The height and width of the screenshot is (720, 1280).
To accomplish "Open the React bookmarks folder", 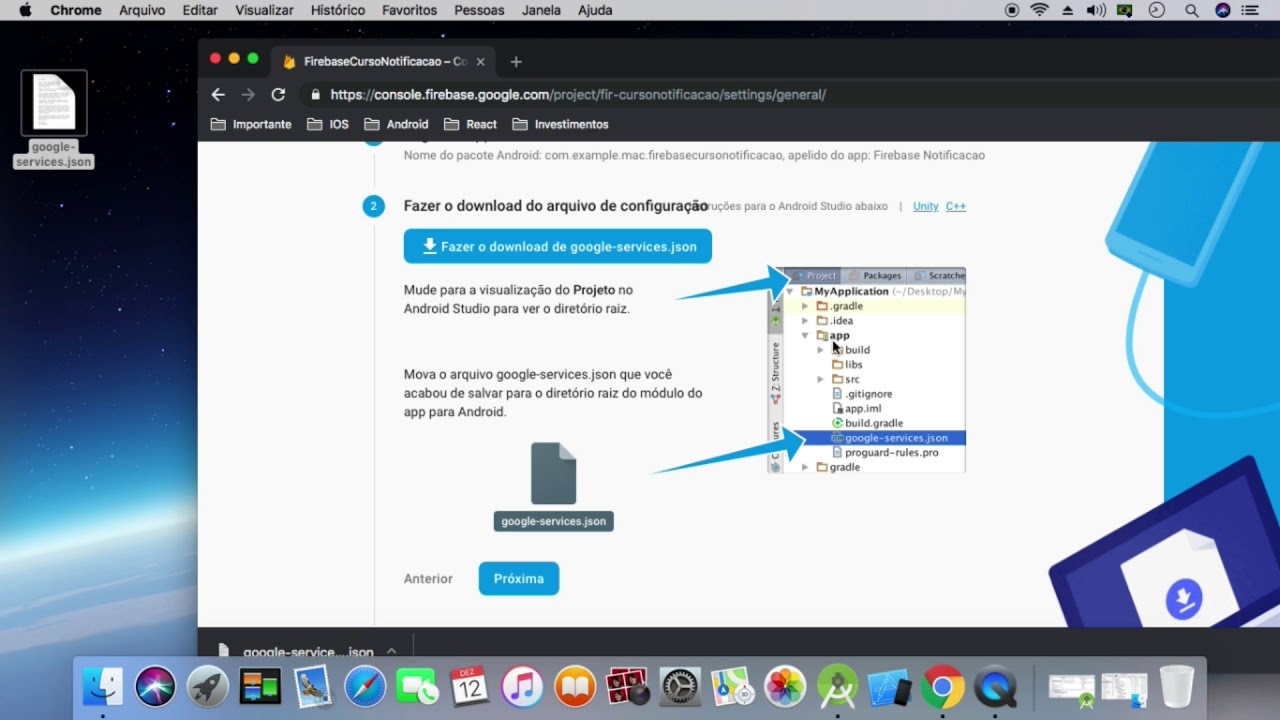I will click(x=470, y=124).
